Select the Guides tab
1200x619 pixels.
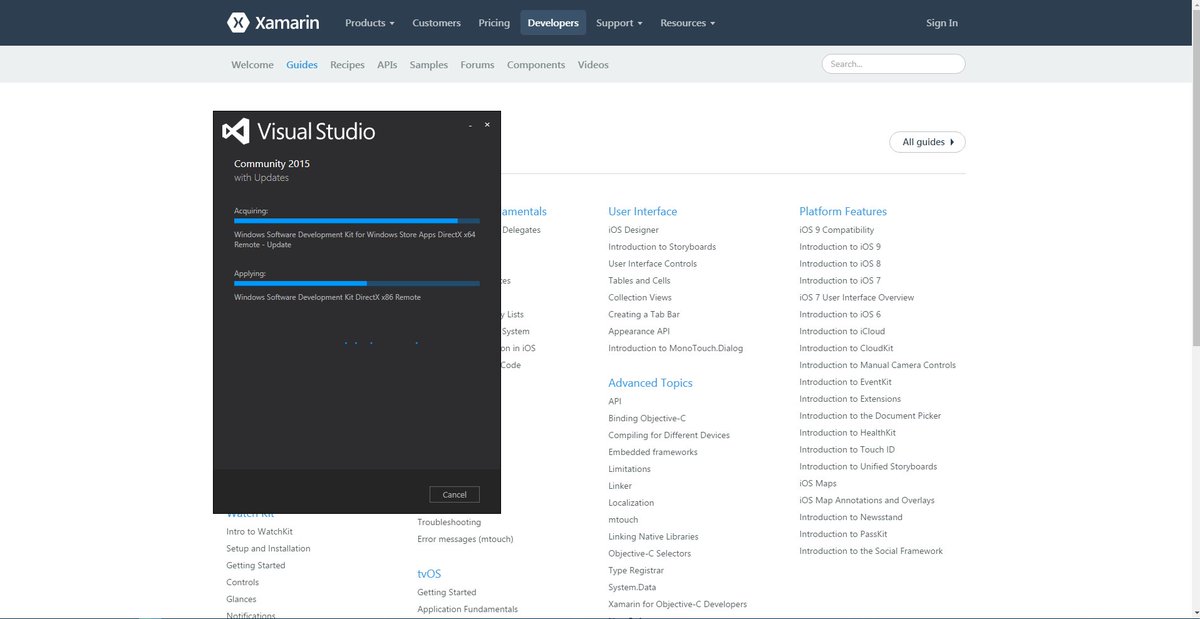[302, 65]
